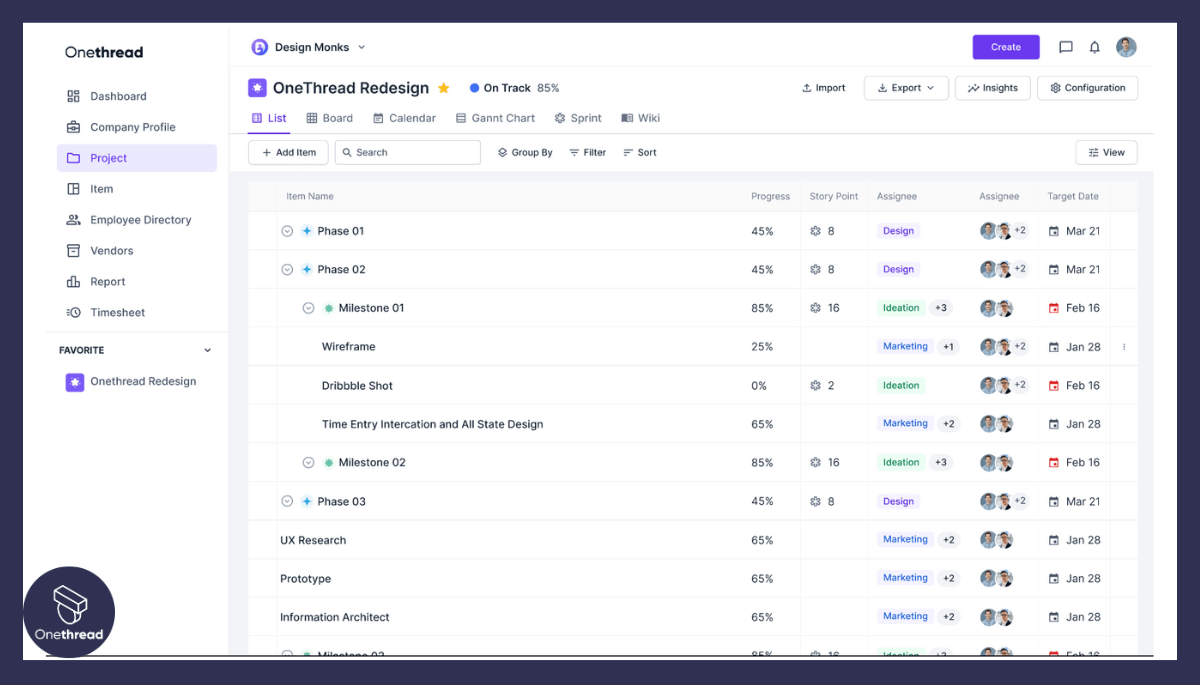Expand the Phase 02 row

pyautogui.click(x=287, y=269)
